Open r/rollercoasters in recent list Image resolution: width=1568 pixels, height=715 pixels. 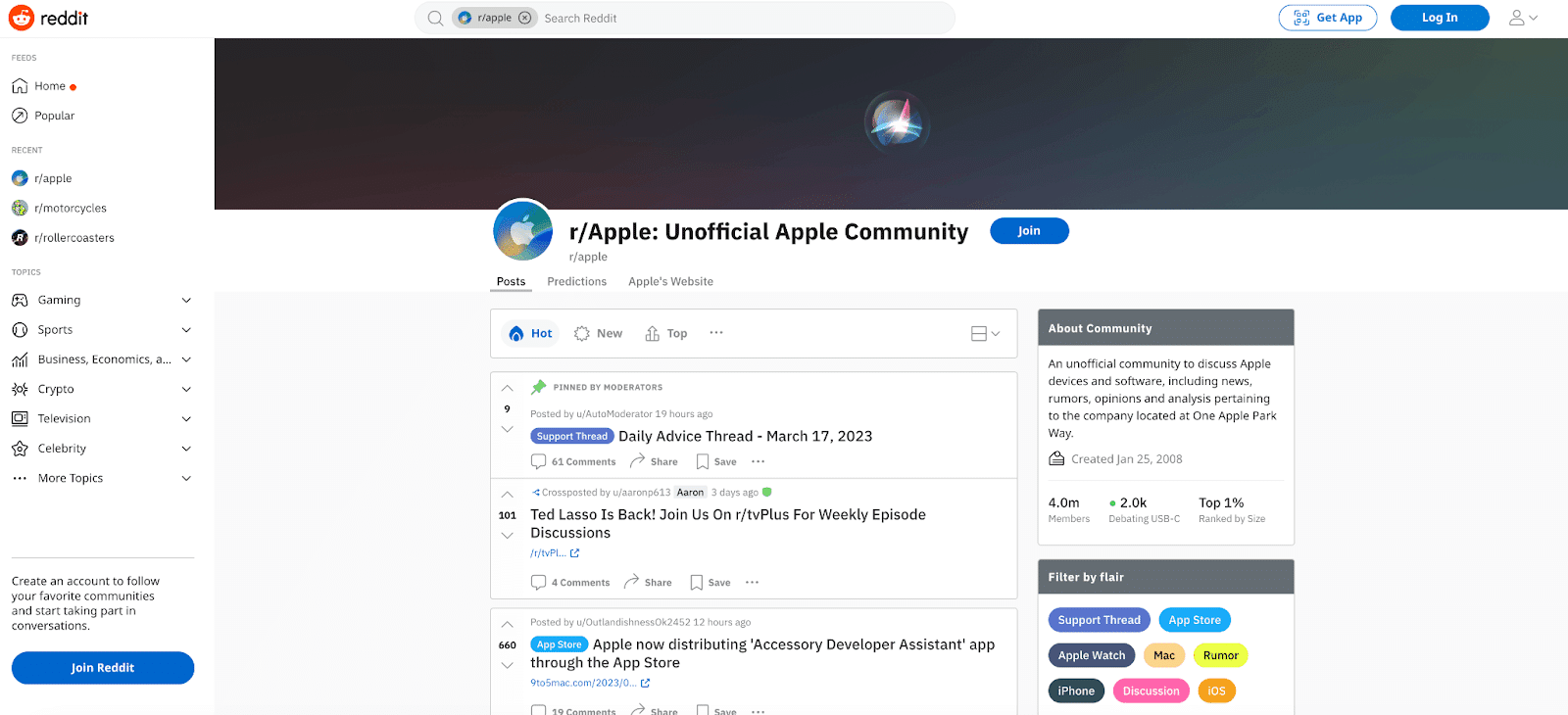click(63, 237)
